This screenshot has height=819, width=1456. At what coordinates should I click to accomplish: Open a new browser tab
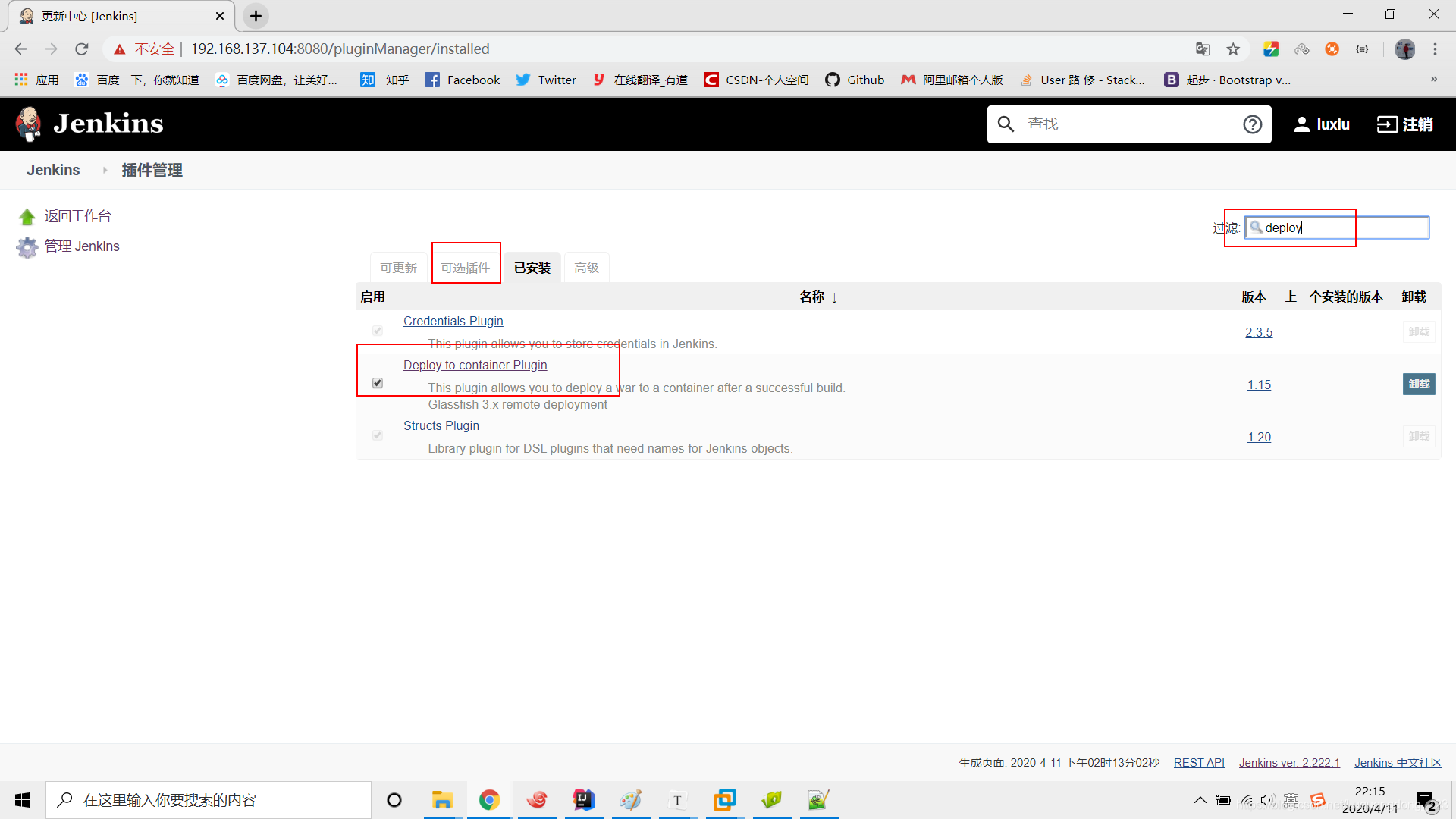tap(256, 16)
